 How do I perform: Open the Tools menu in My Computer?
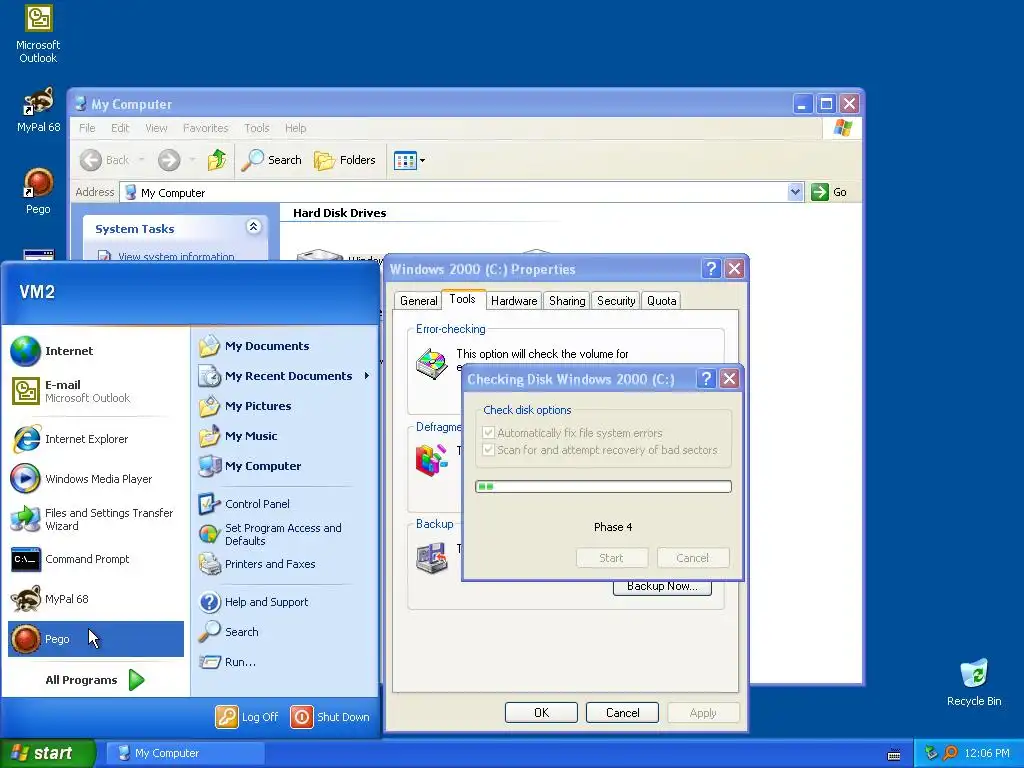[x=257, y=128]
